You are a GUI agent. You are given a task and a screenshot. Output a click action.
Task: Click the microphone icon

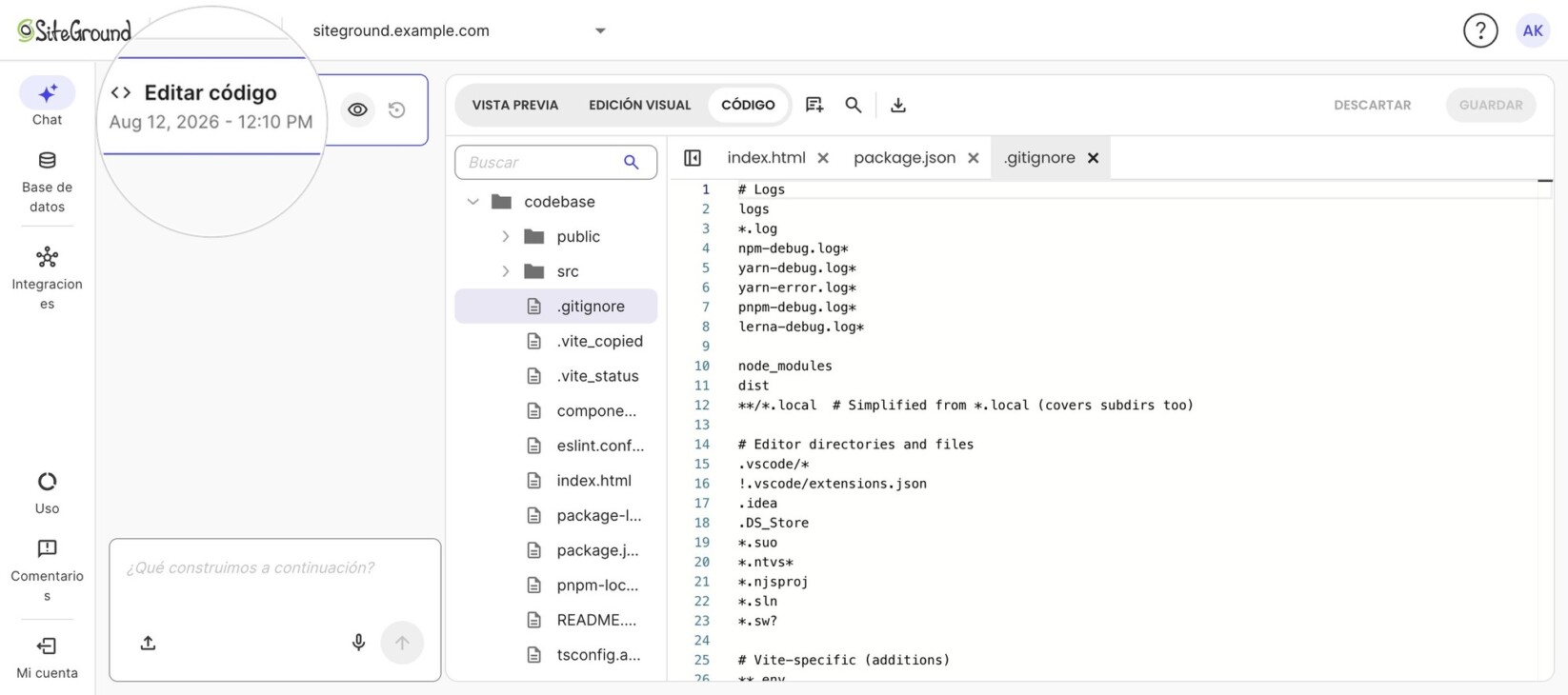click(x=358, y=644)
